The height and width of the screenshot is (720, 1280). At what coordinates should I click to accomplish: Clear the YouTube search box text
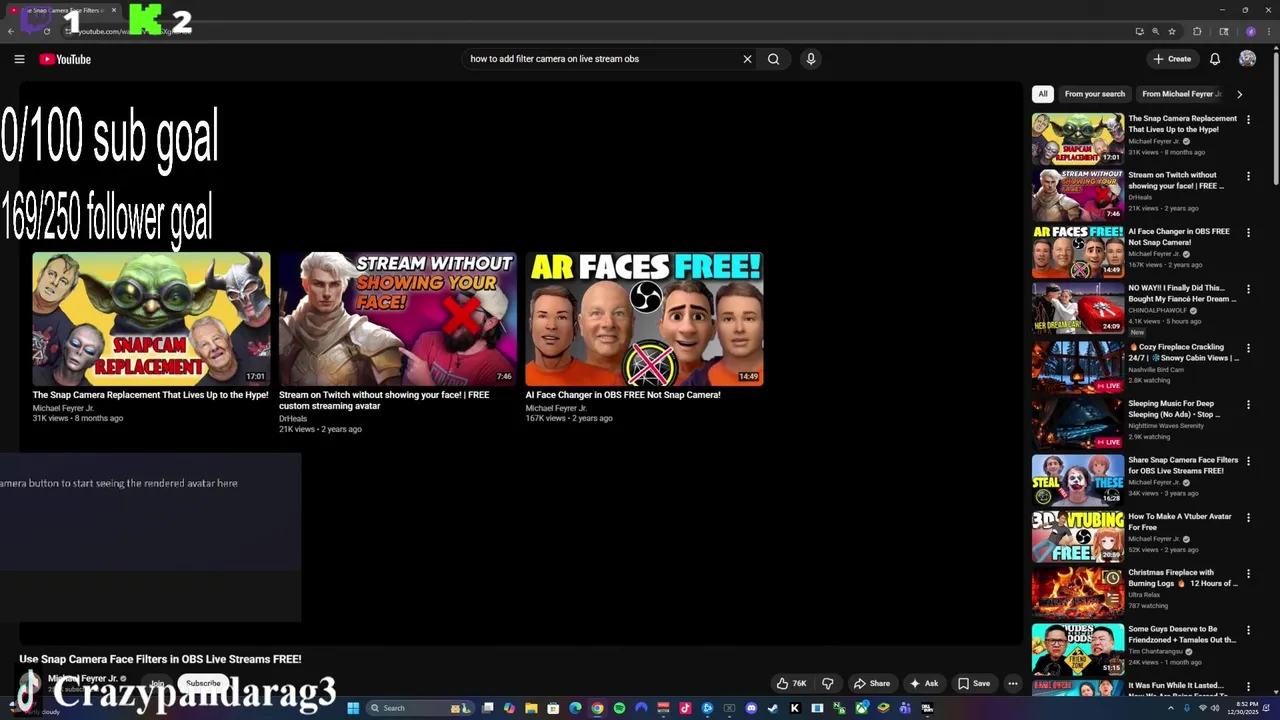[747, 59]
